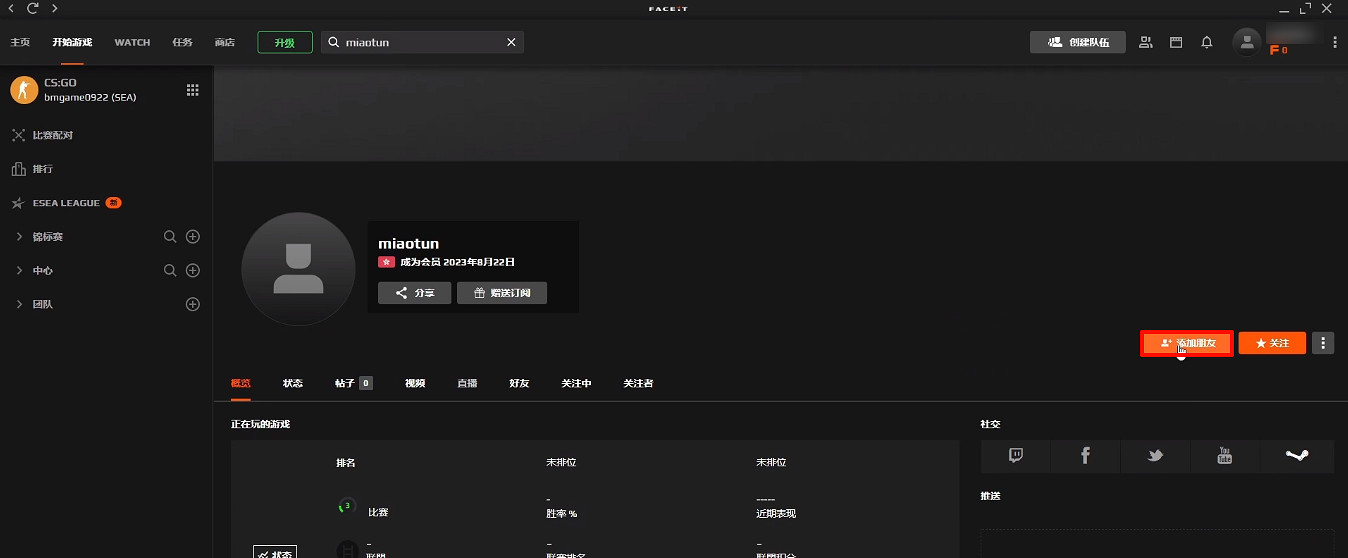
Task: Open the account avatar in header
Action: [x=1246, y=42]
